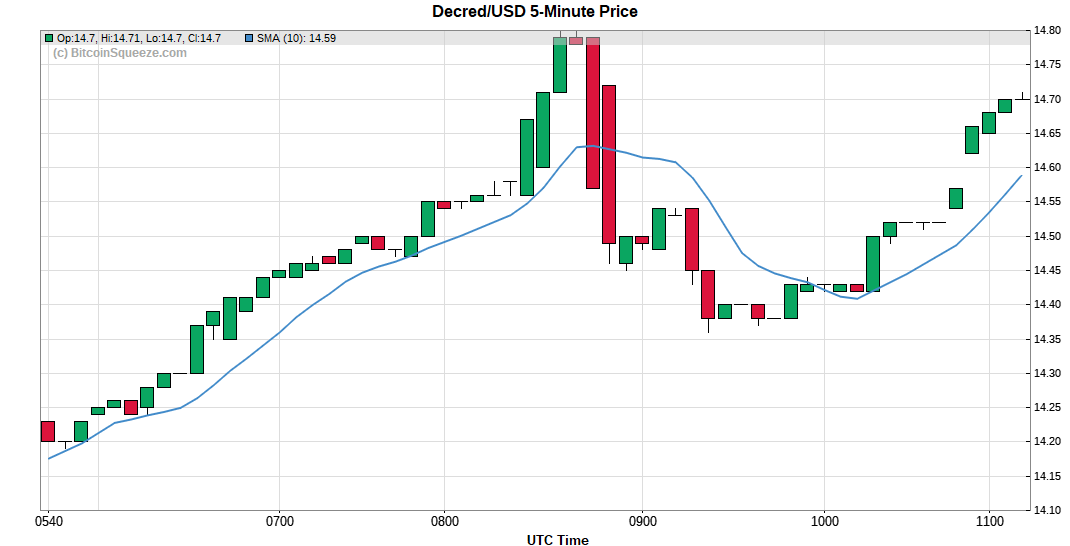Click the 0800 time axis label

(444, 523)
